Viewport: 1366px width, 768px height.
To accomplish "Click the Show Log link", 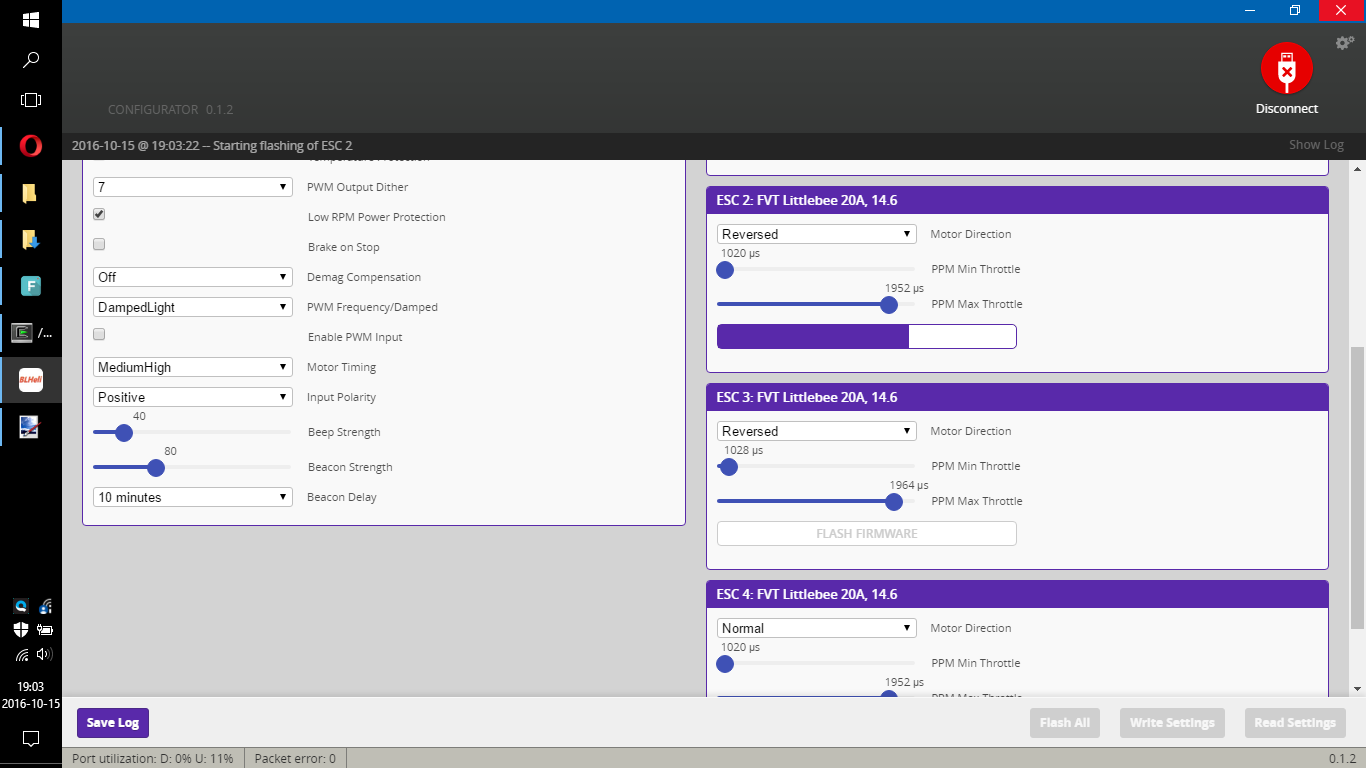I will coord(1315,145).
